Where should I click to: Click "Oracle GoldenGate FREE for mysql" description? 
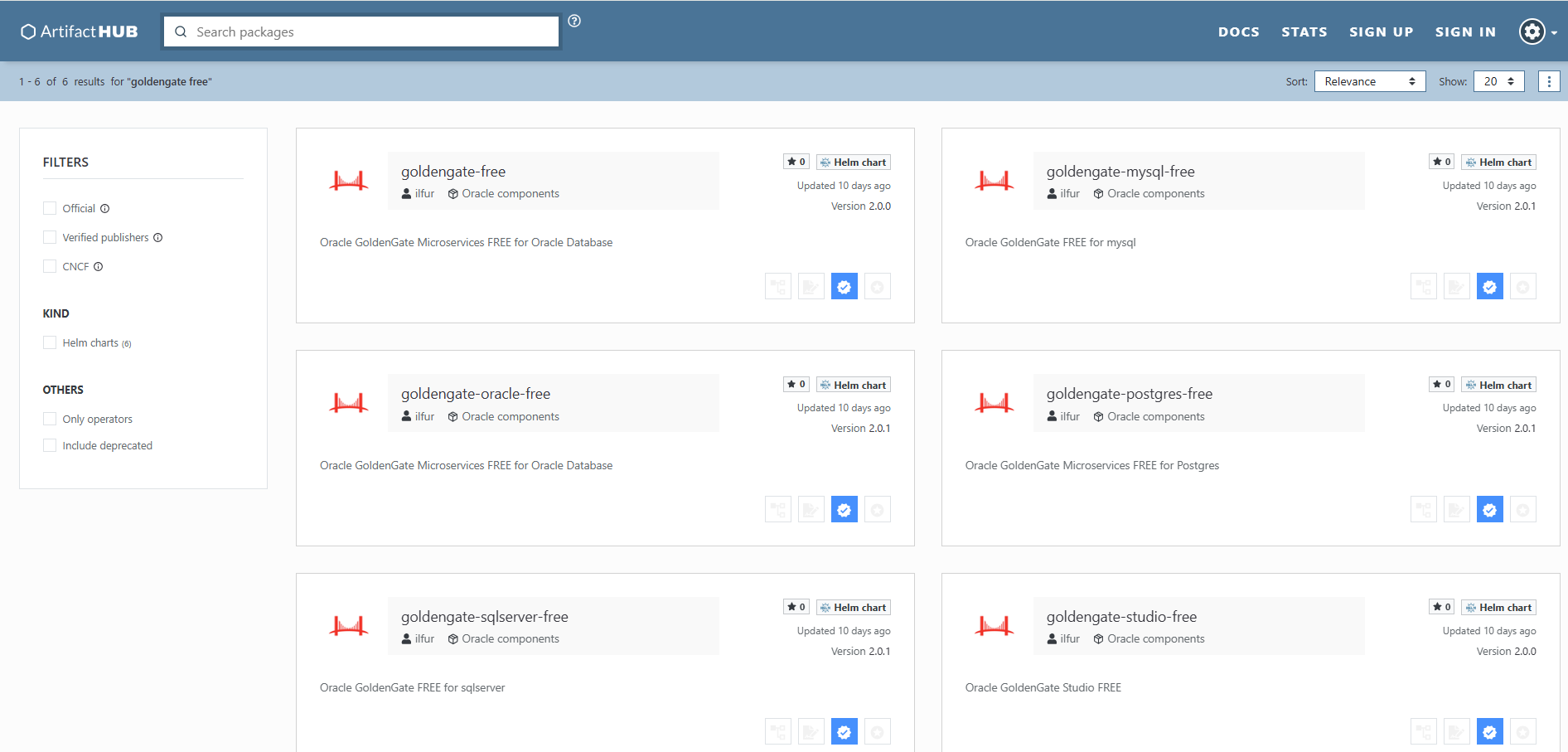(1051, 243)
